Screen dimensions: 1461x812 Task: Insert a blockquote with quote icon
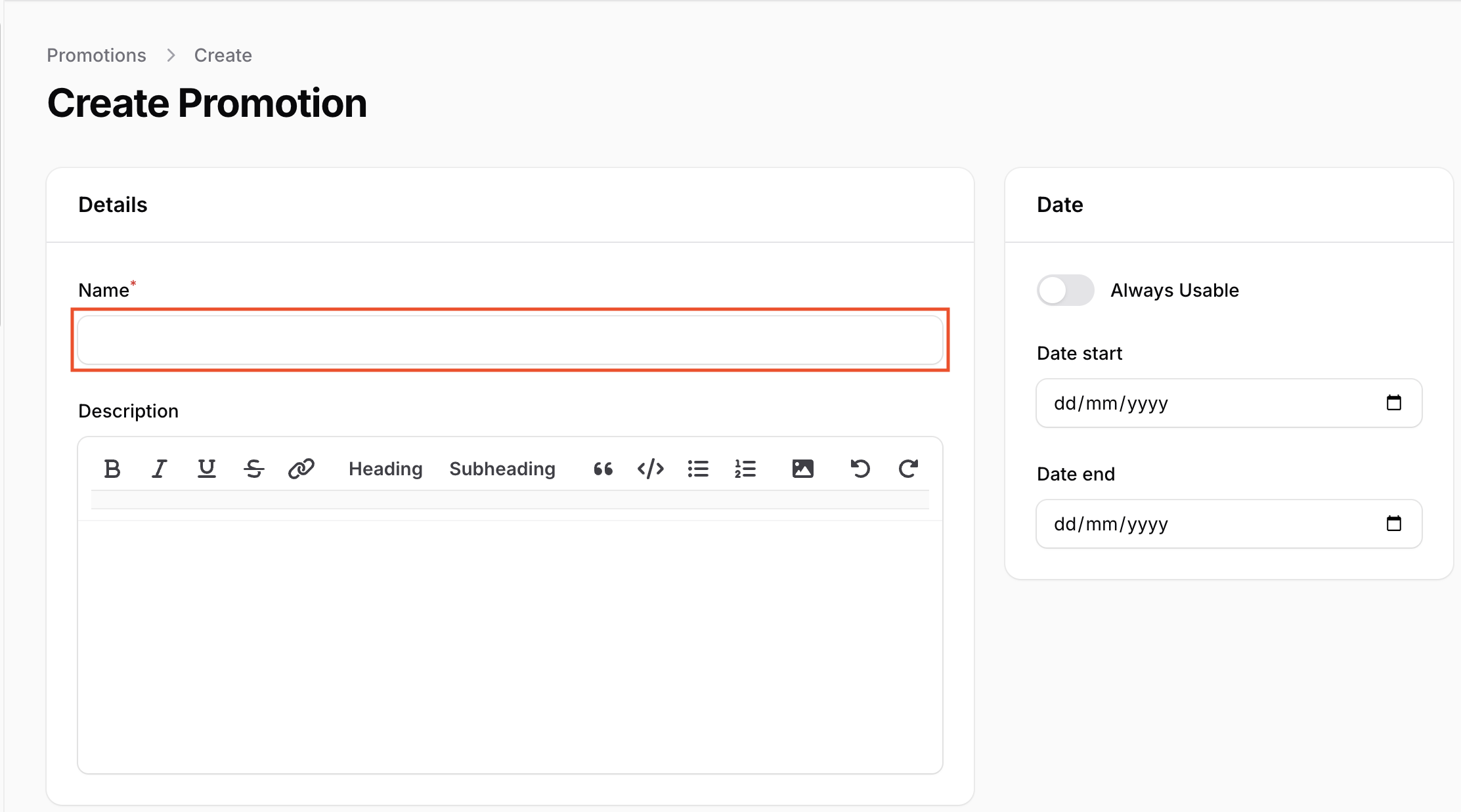tap(603, 469)
